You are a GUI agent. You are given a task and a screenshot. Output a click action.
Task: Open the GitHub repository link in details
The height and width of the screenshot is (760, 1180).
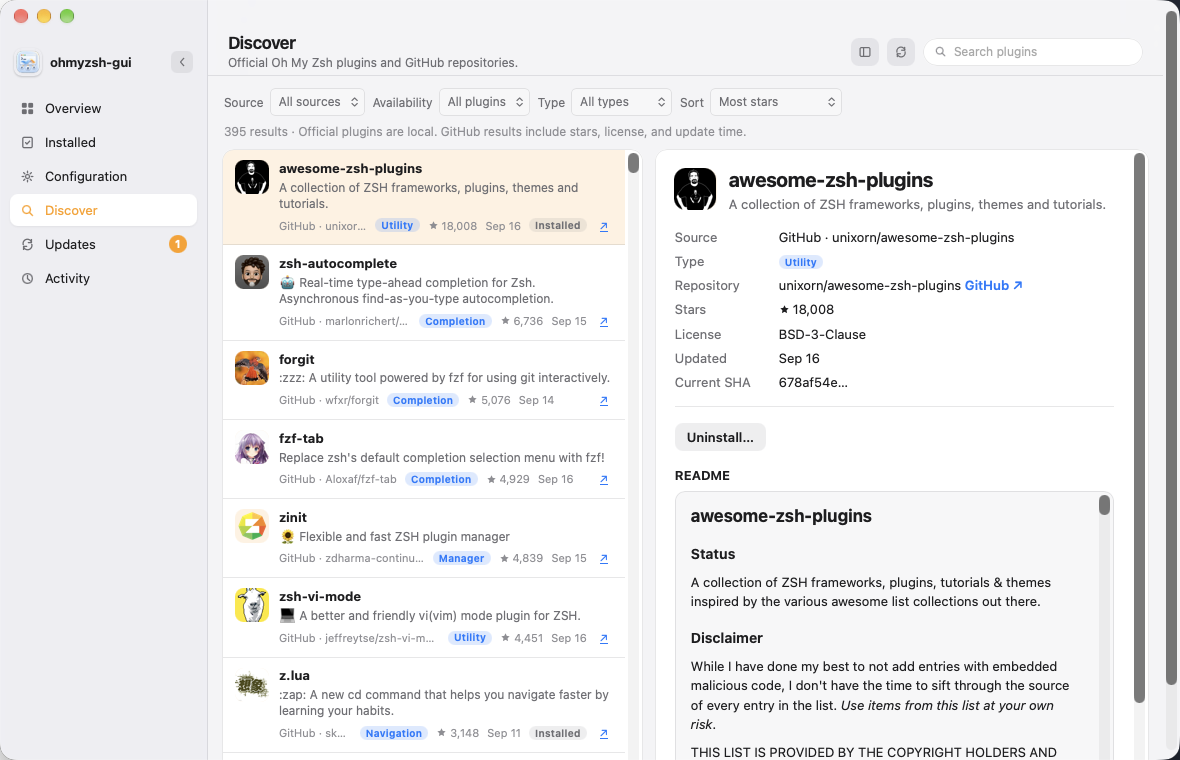pos(993,285)
